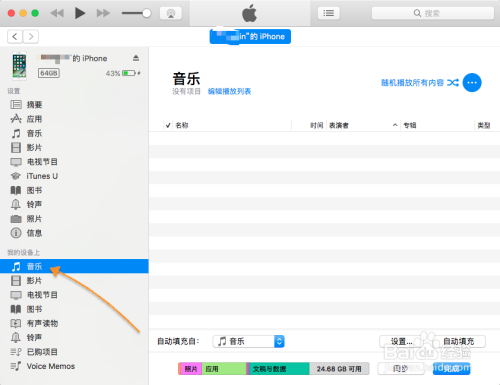Image resolution: width=500 pixels, height=385 pixels.
Task: Click the iPhone device thumbnail in the sidebar
Action: tap(19, 66)
